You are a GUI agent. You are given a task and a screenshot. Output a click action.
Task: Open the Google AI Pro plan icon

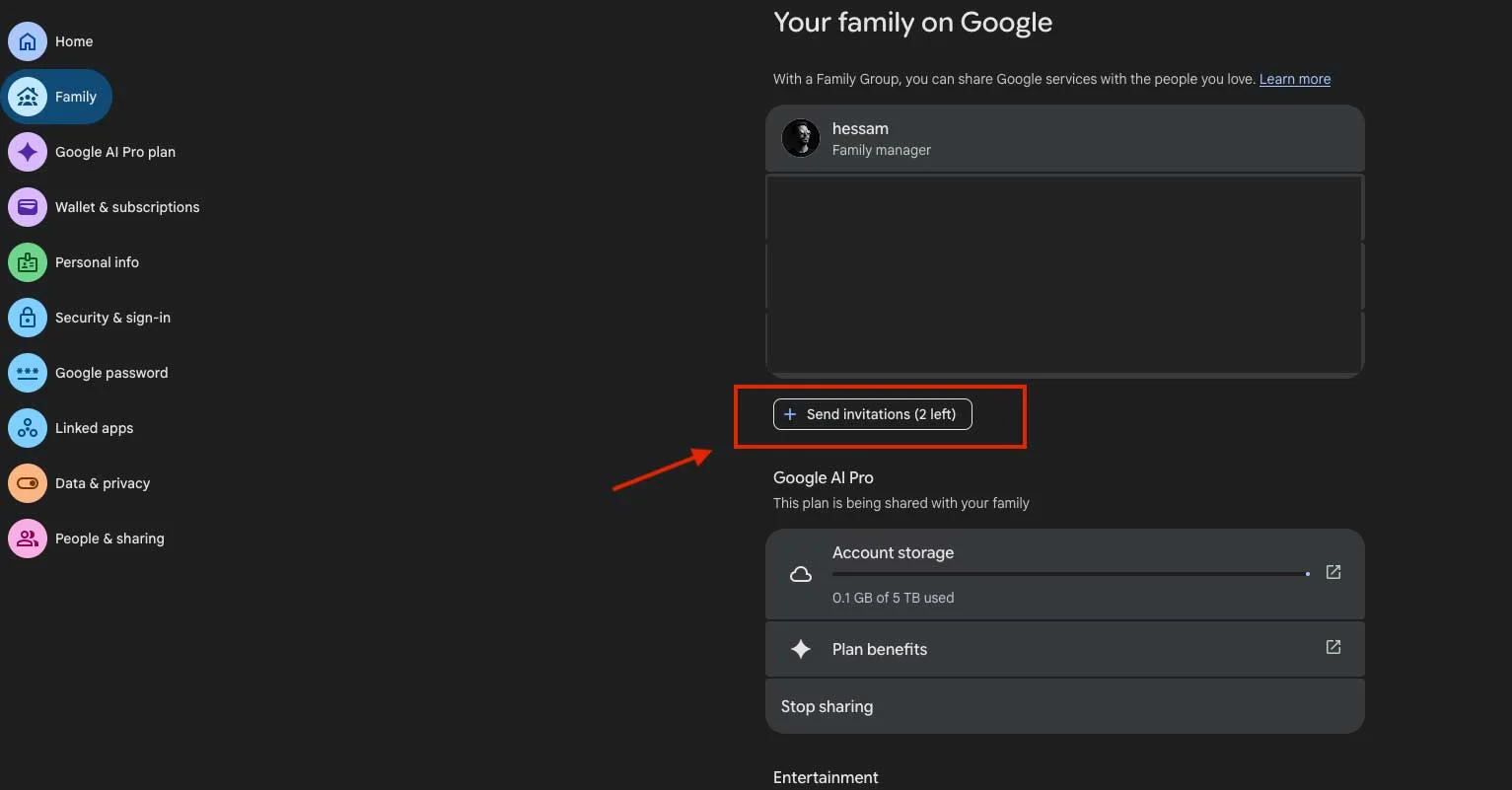(28, 152)
